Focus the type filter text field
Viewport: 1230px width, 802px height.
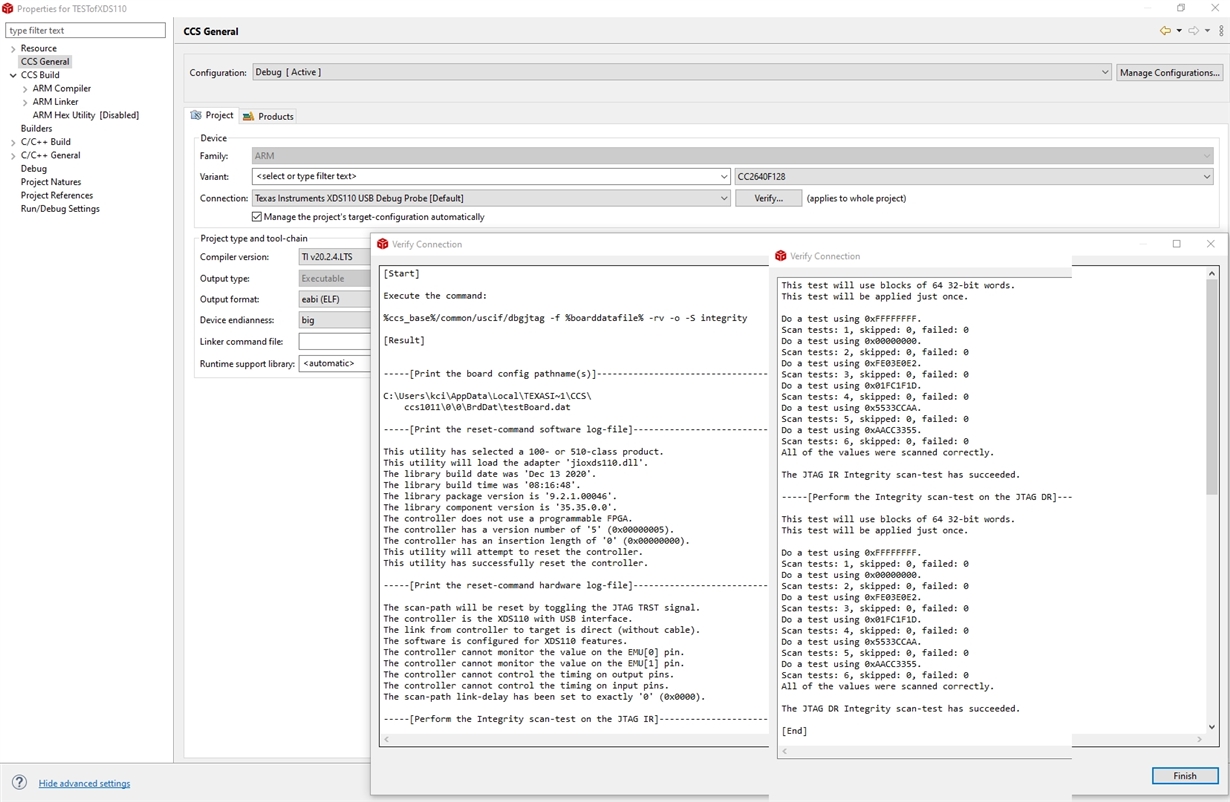[86, 30]
